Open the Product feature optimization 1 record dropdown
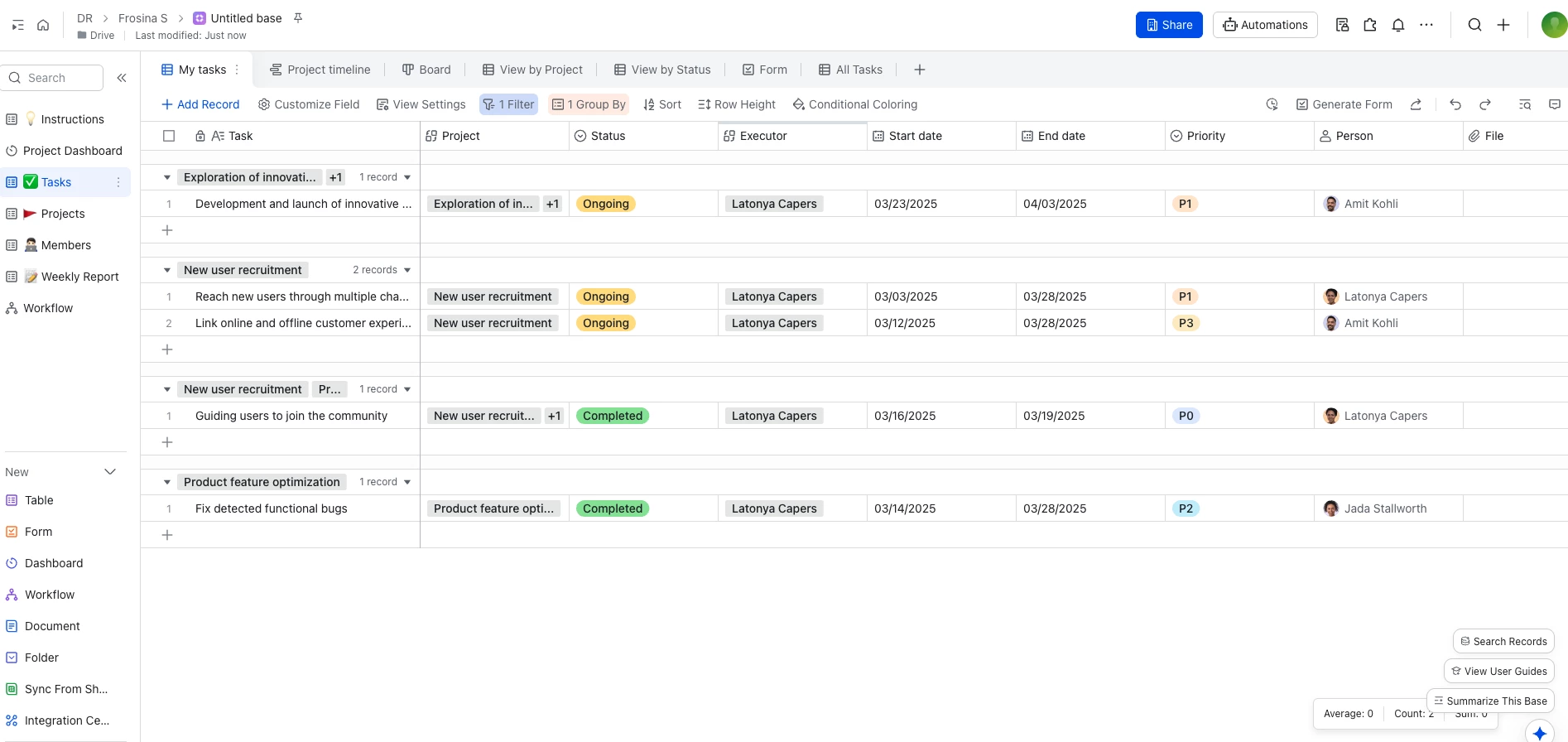Viewport: 1568px width, 742px height. (x=407, y=482)
